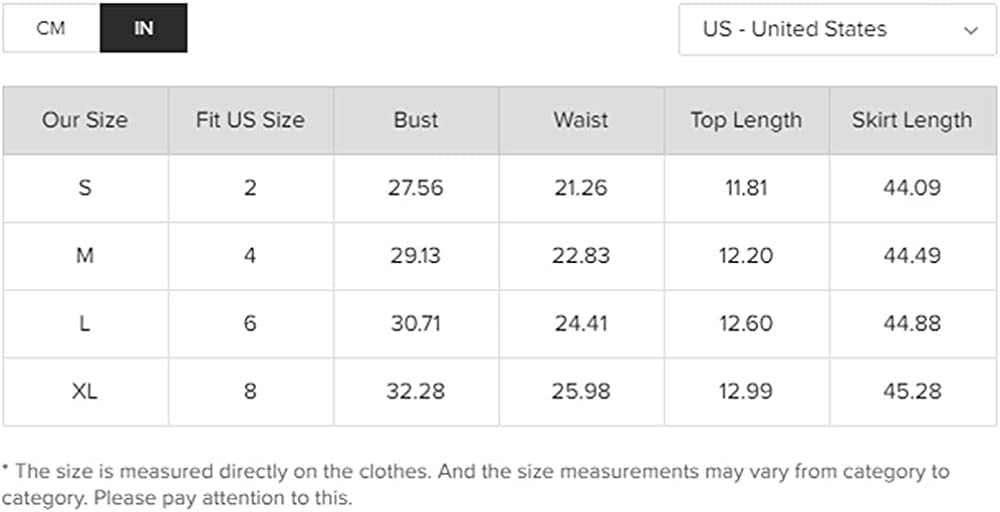Select the M size row

85,256
